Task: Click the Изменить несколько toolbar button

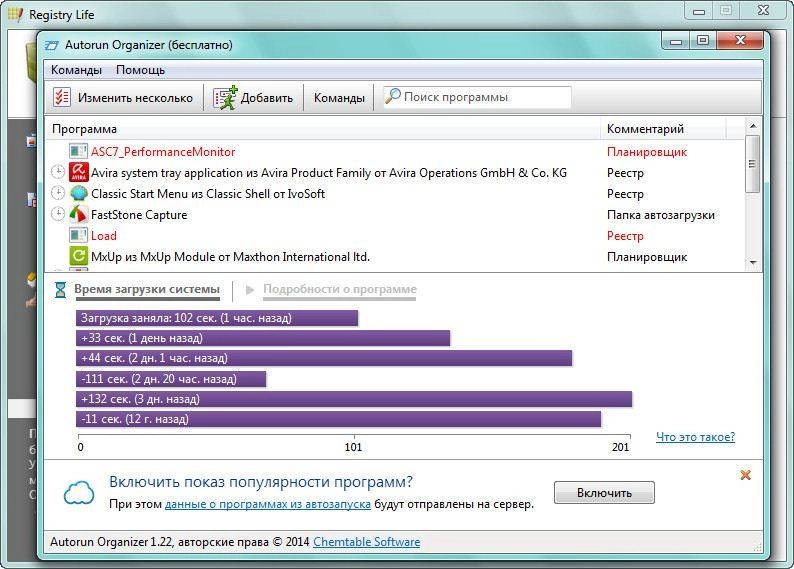Action: point(124,98)
